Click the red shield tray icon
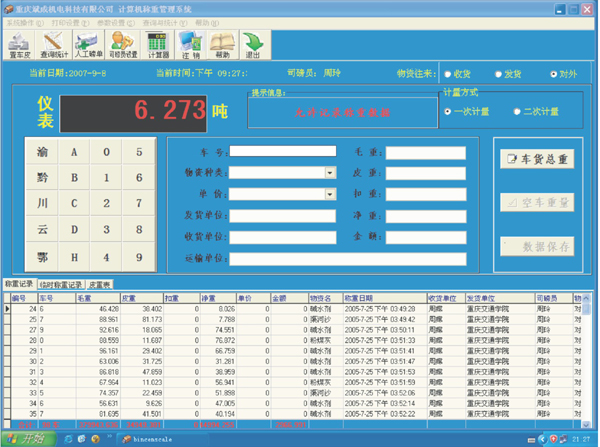This screenshot has width=600, height=447. (x=553, y=439)
